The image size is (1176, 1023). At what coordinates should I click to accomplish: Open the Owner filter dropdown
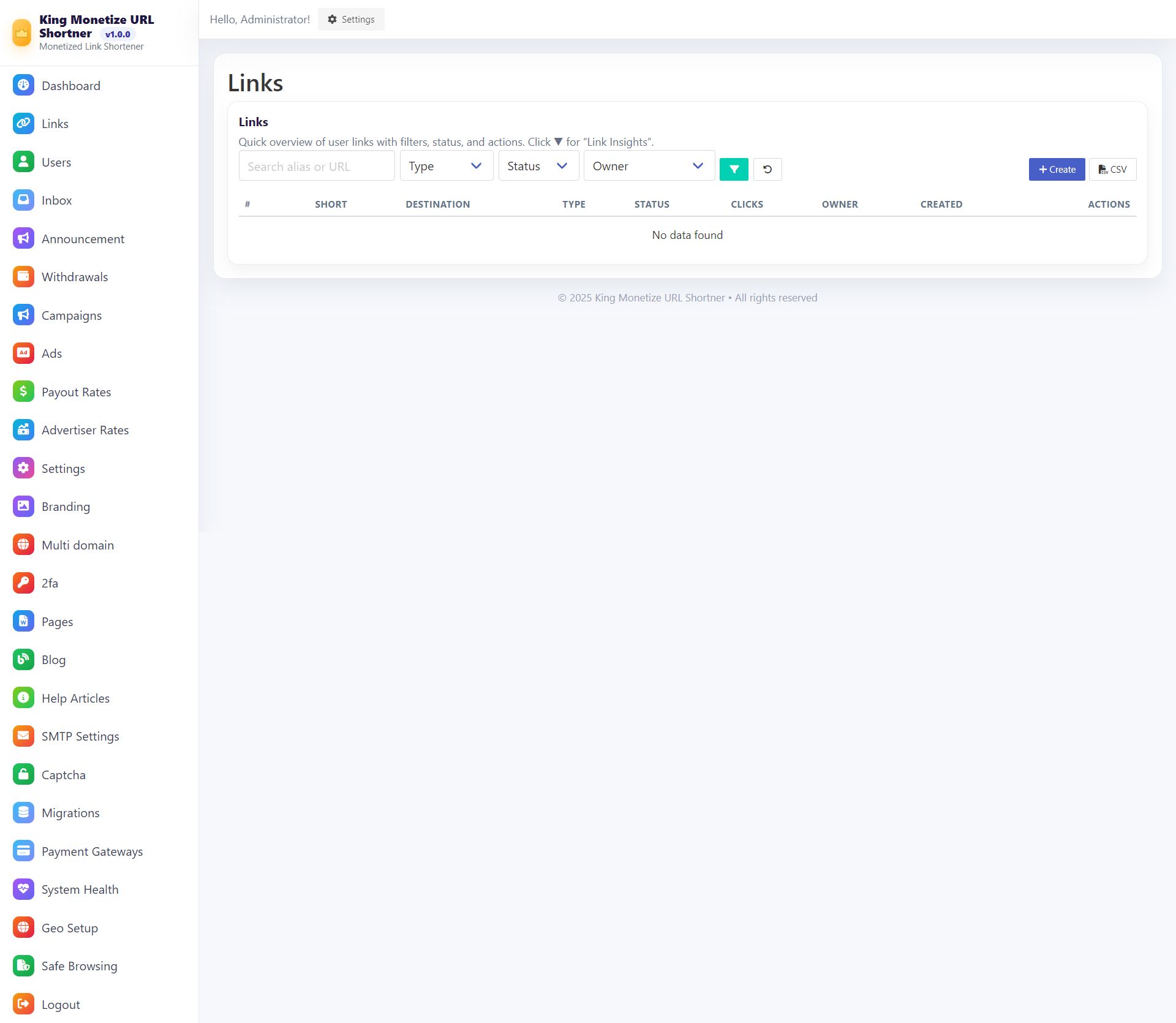tap(649, 166)
